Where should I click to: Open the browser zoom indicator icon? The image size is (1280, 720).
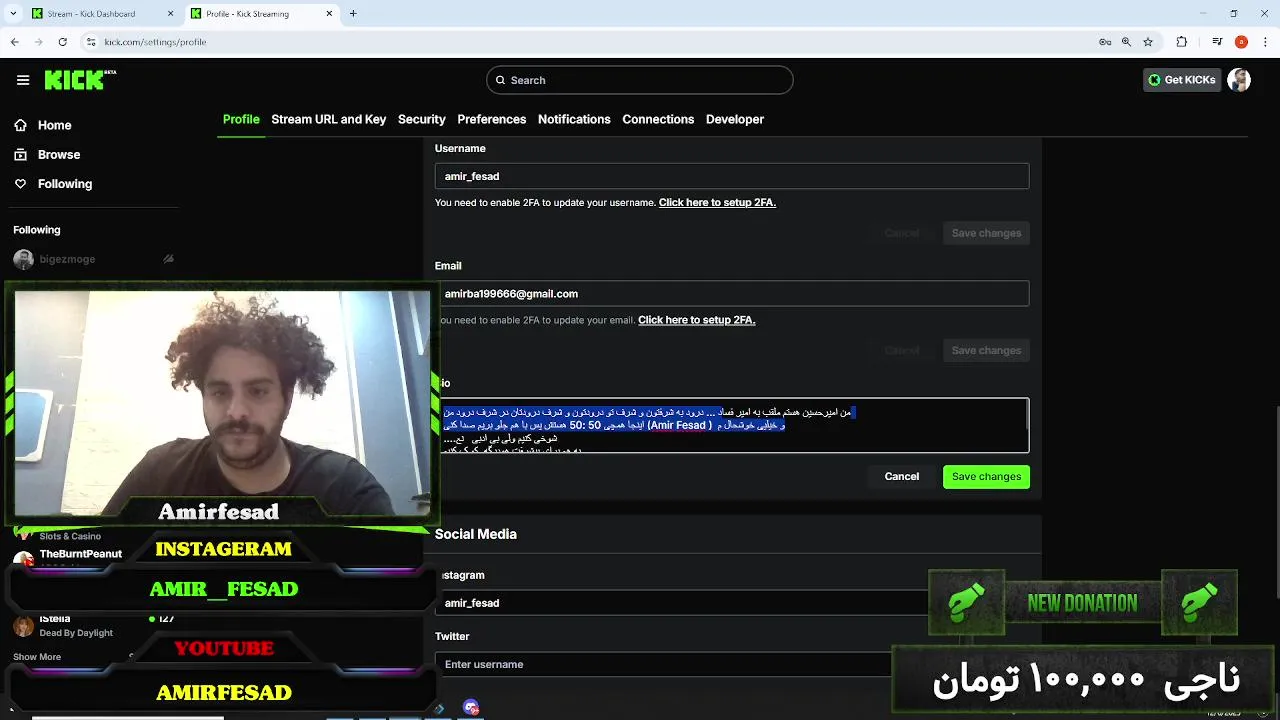point(1126,42)
